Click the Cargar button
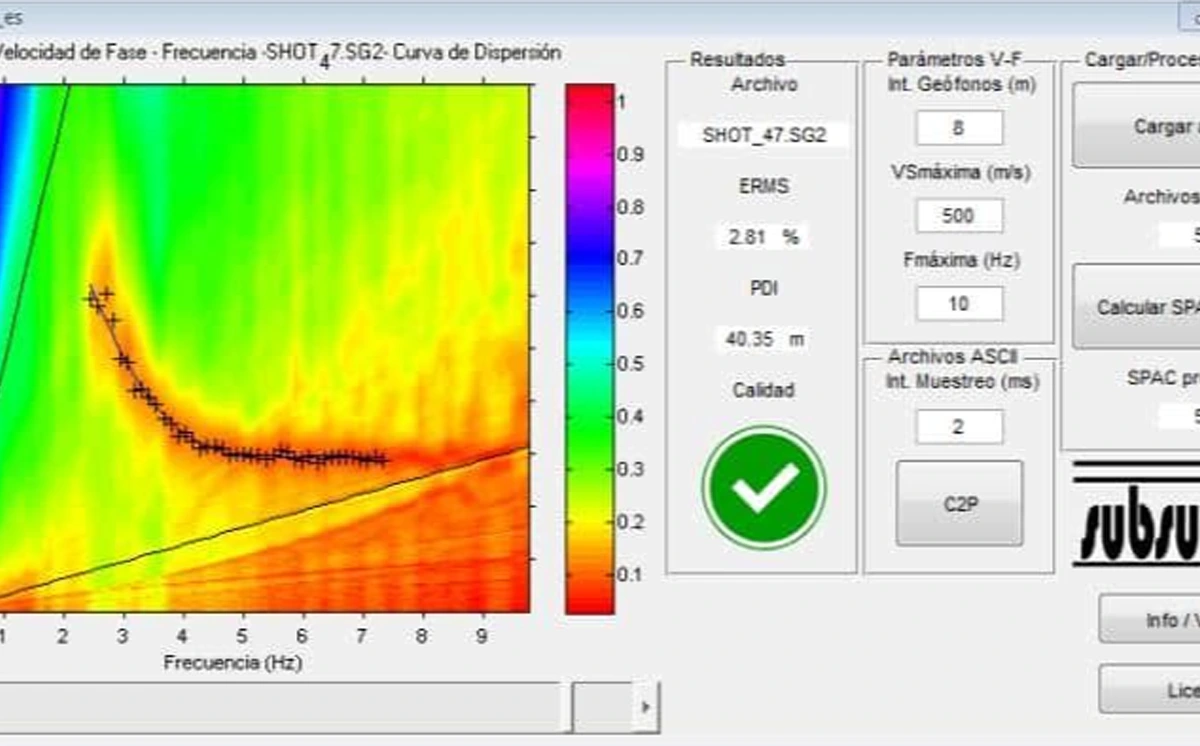Viewport: 1200px width, 746px height. (x=1137, y=126)
